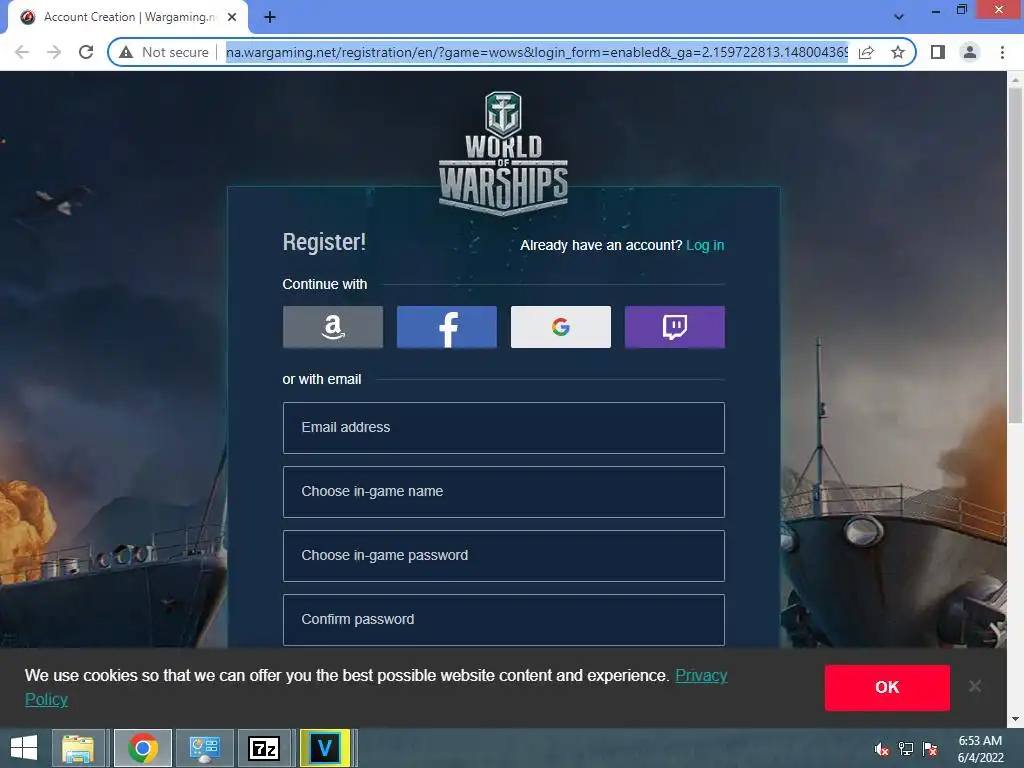Continue registration with Facebook

[447, 327]
